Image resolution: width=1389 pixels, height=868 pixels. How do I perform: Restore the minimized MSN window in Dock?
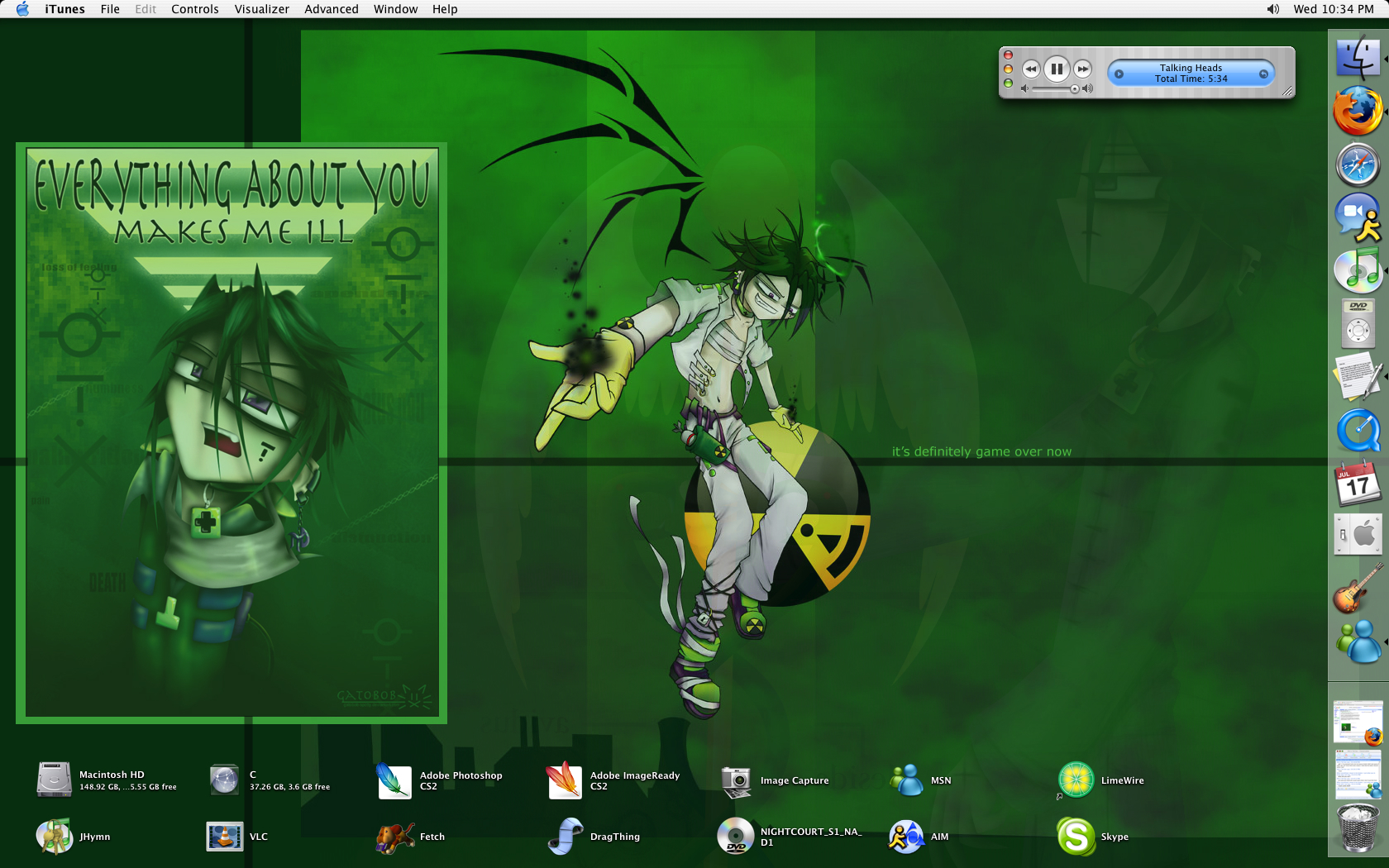1358,775
